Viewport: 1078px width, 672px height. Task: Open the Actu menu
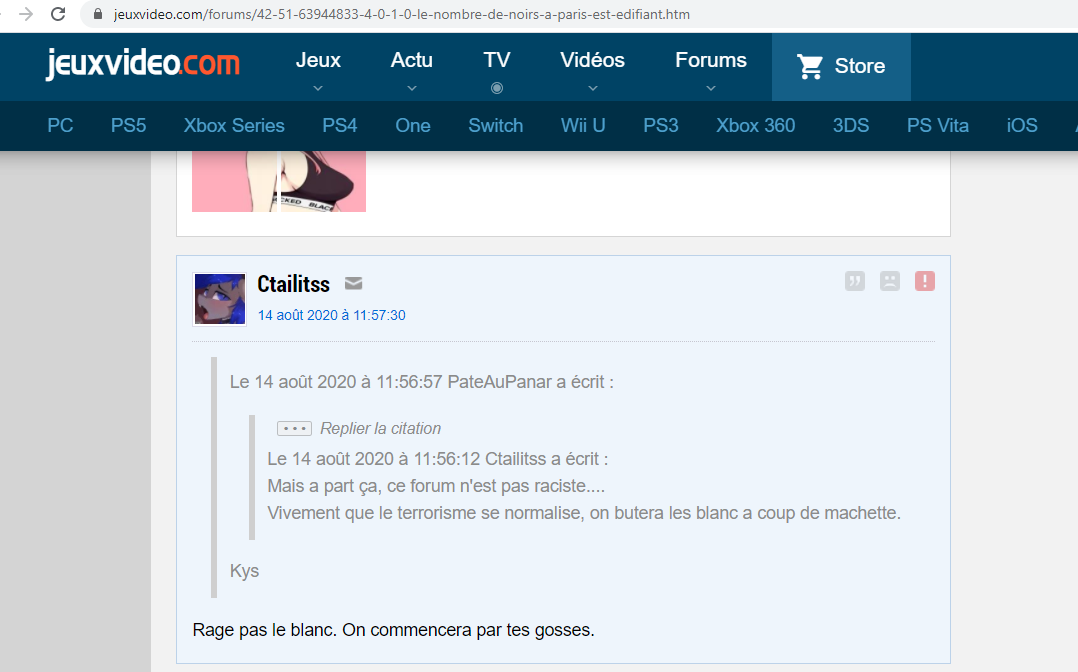[x=412, y=60]
